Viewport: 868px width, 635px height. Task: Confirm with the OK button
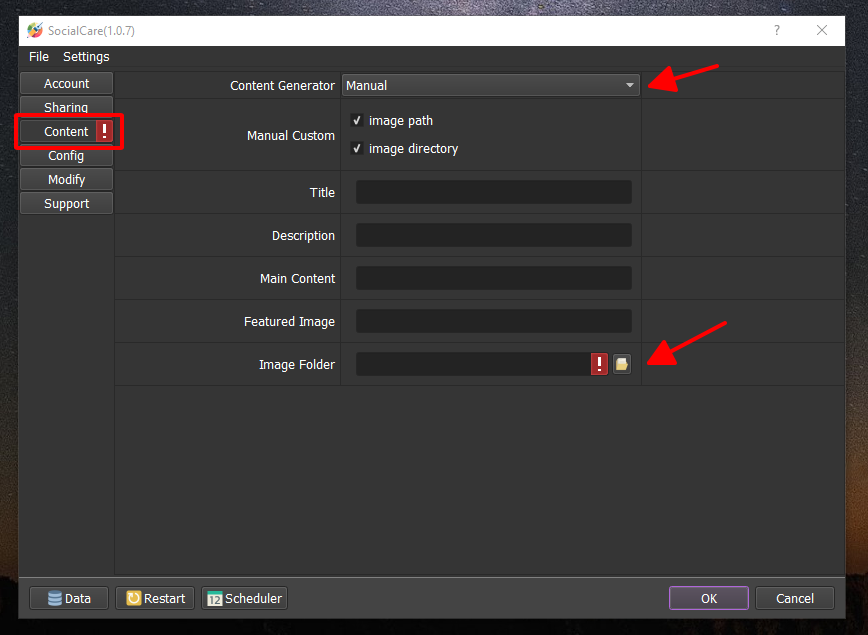(709, 598)
